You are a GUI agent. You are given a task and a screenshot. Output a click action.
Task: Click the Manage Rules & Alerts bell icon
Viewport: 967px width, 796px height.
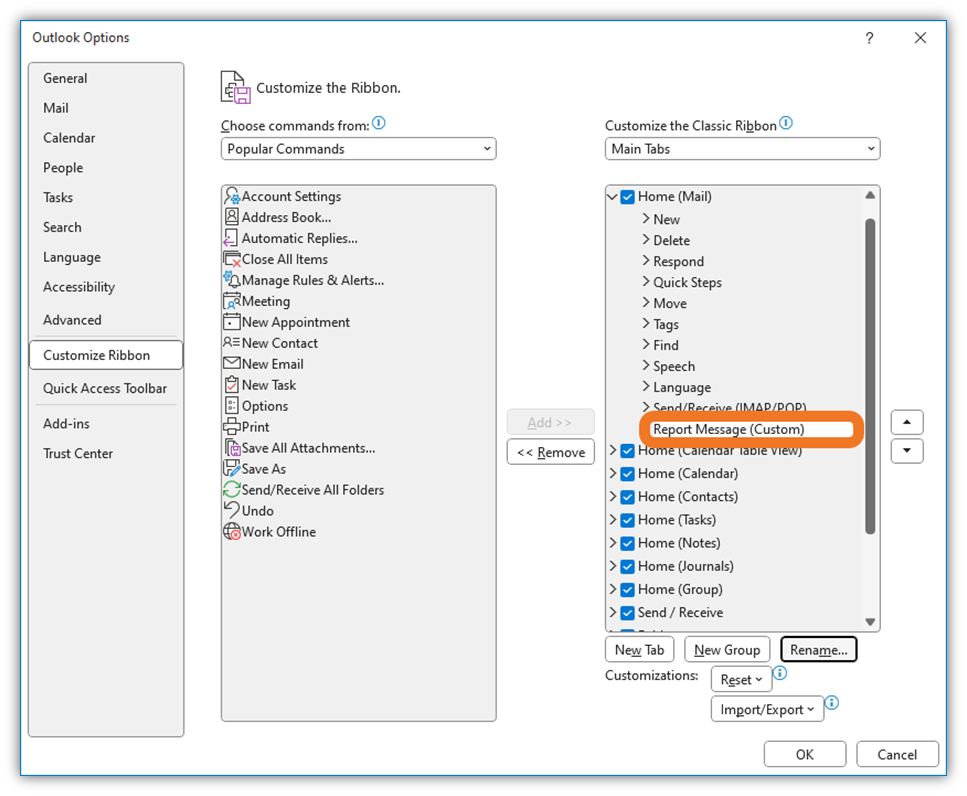point(232,280)
